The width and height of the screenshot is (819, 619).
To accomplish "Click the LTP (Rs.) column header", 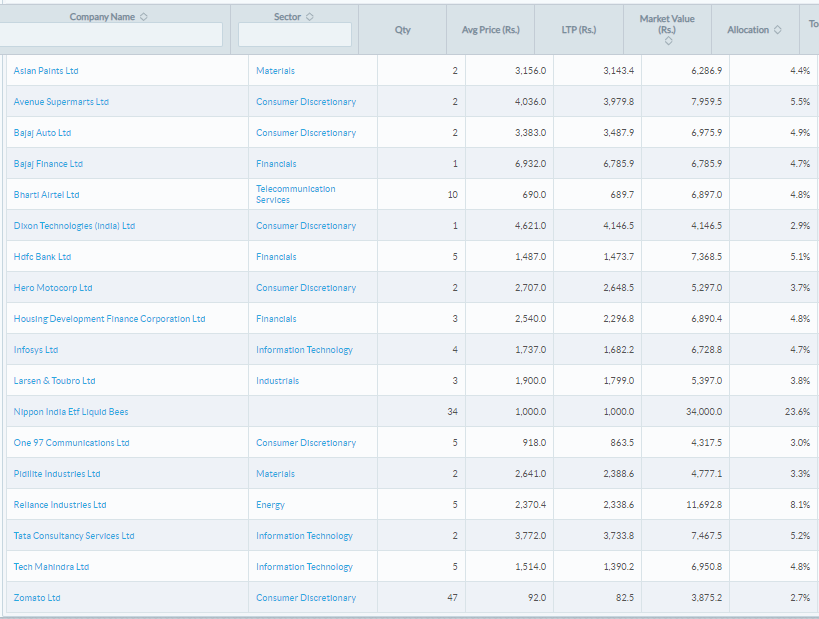I will click(x=579, y=30).
